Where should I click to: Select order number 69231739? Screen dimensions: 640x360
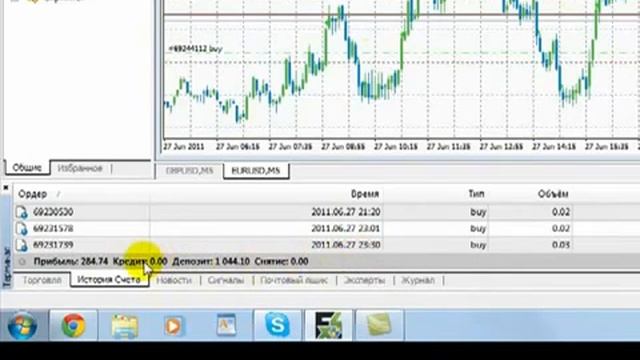tap(53, 245)
